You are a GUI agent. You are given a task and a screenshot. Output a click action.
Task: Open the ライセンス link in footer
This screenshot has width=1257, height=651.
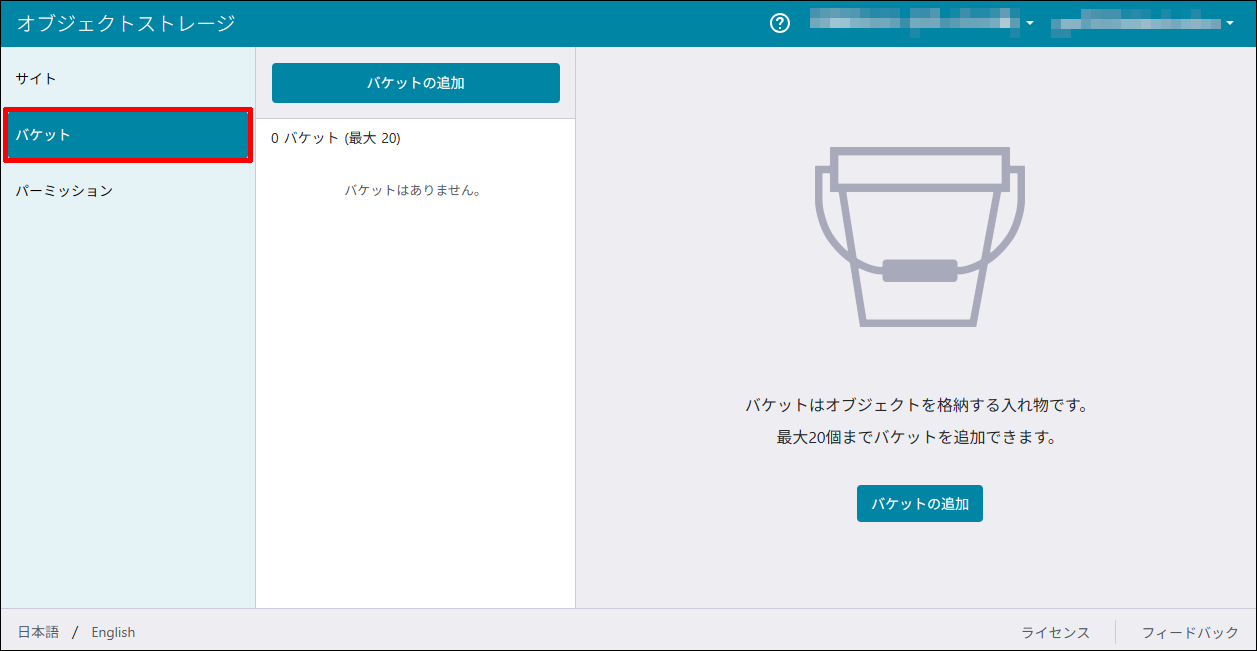click(1055, 632)
